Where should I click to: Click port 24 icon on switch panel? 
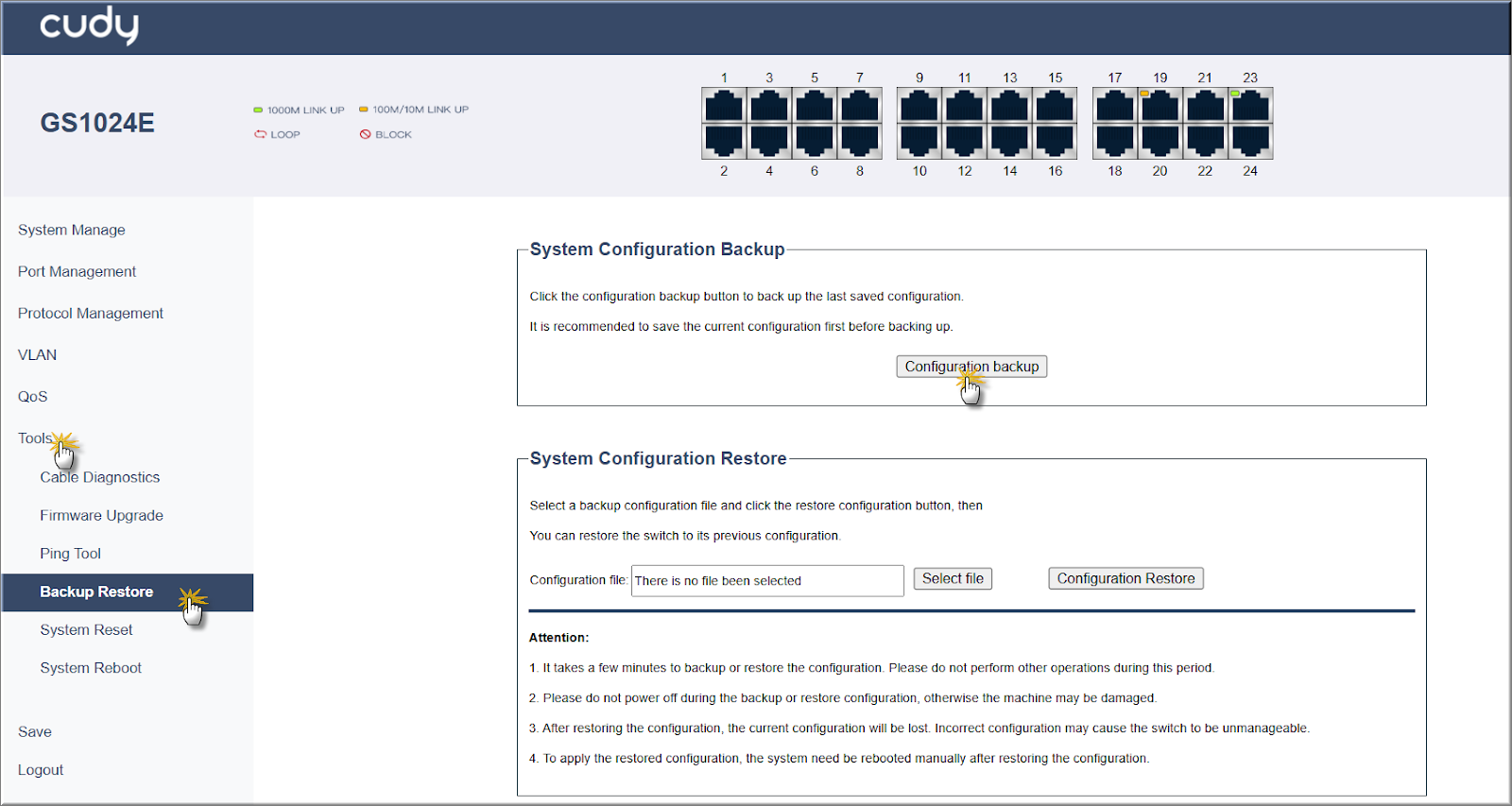coord(1251,141)
